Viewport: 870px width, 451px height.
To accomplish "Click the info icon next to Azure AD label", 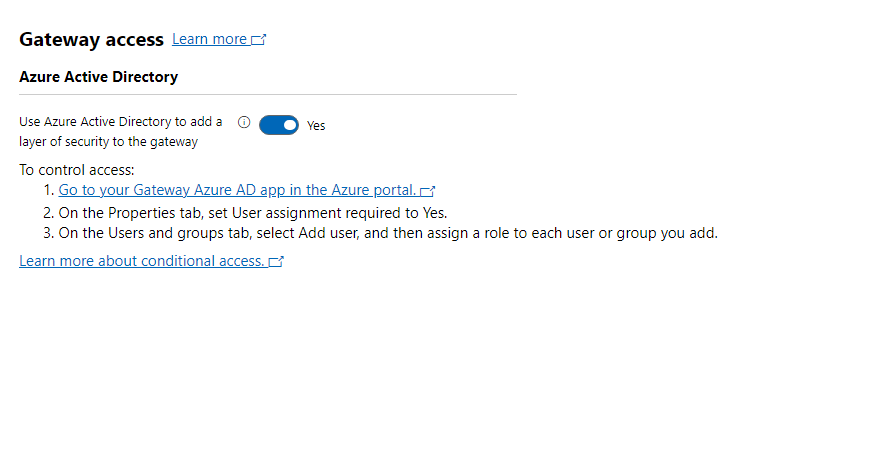I will (x=244, y=122).
